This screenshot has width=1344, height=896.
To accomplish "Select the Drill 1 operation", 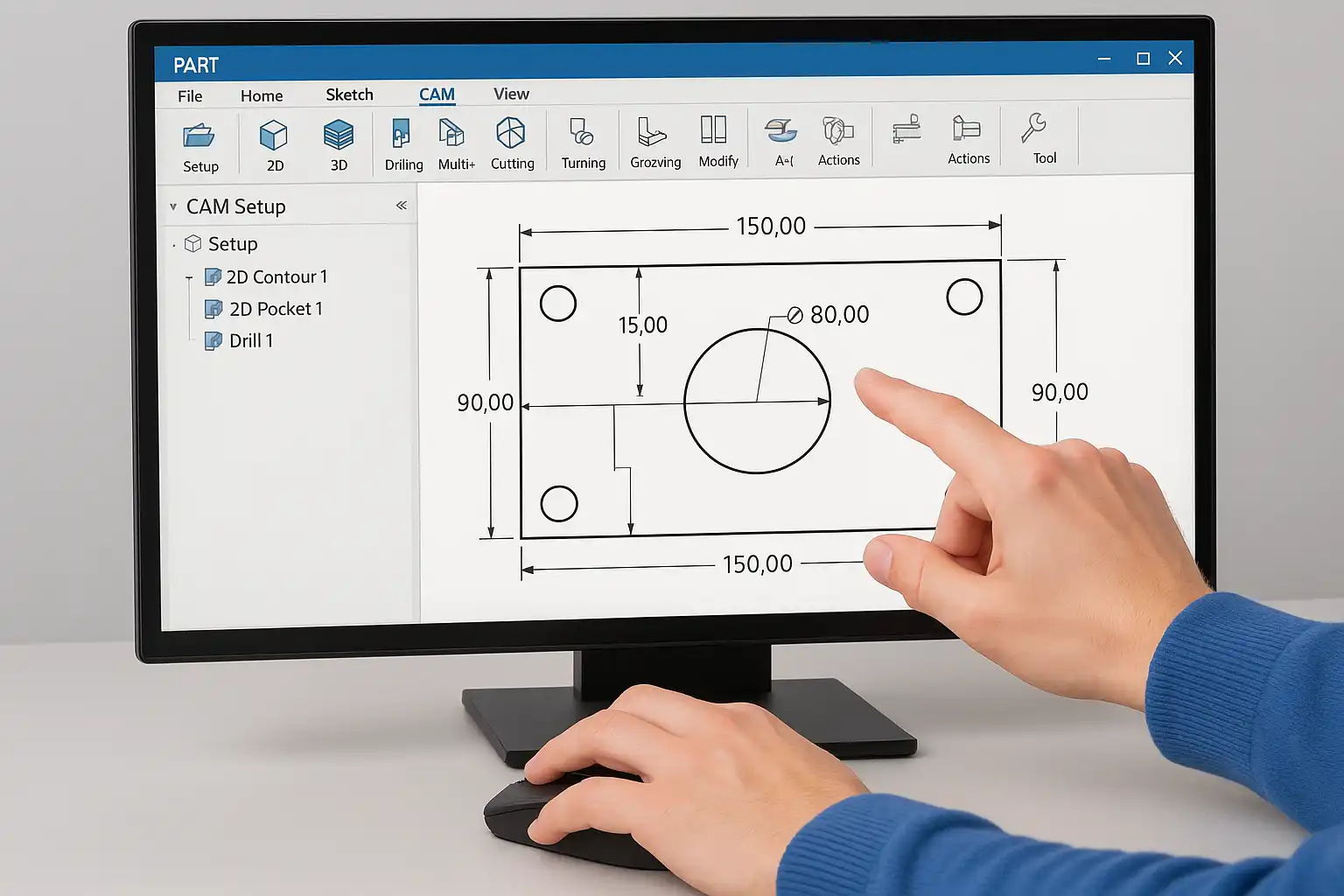I will click(x=239, y=340).
